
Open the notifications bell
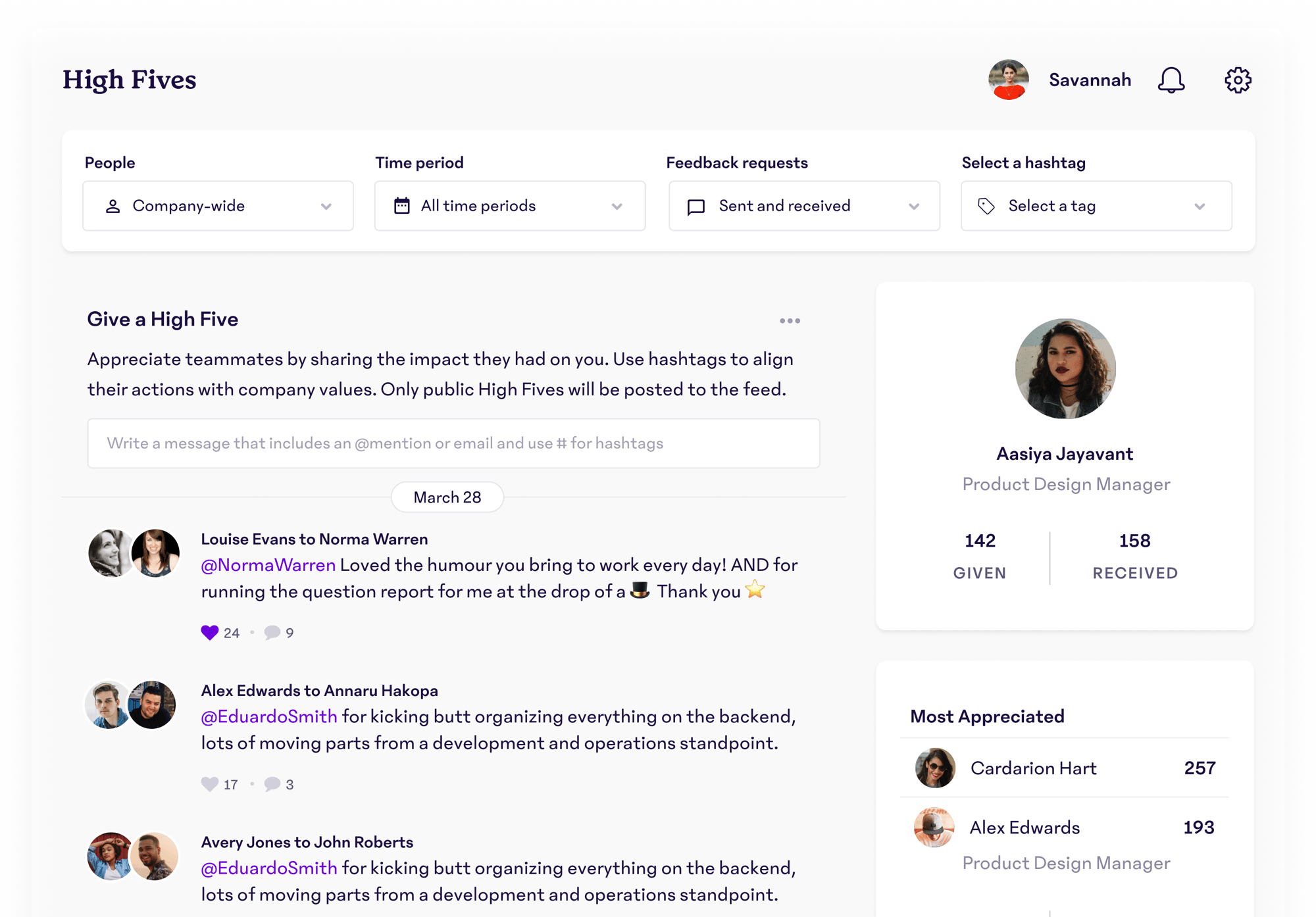1171,80
